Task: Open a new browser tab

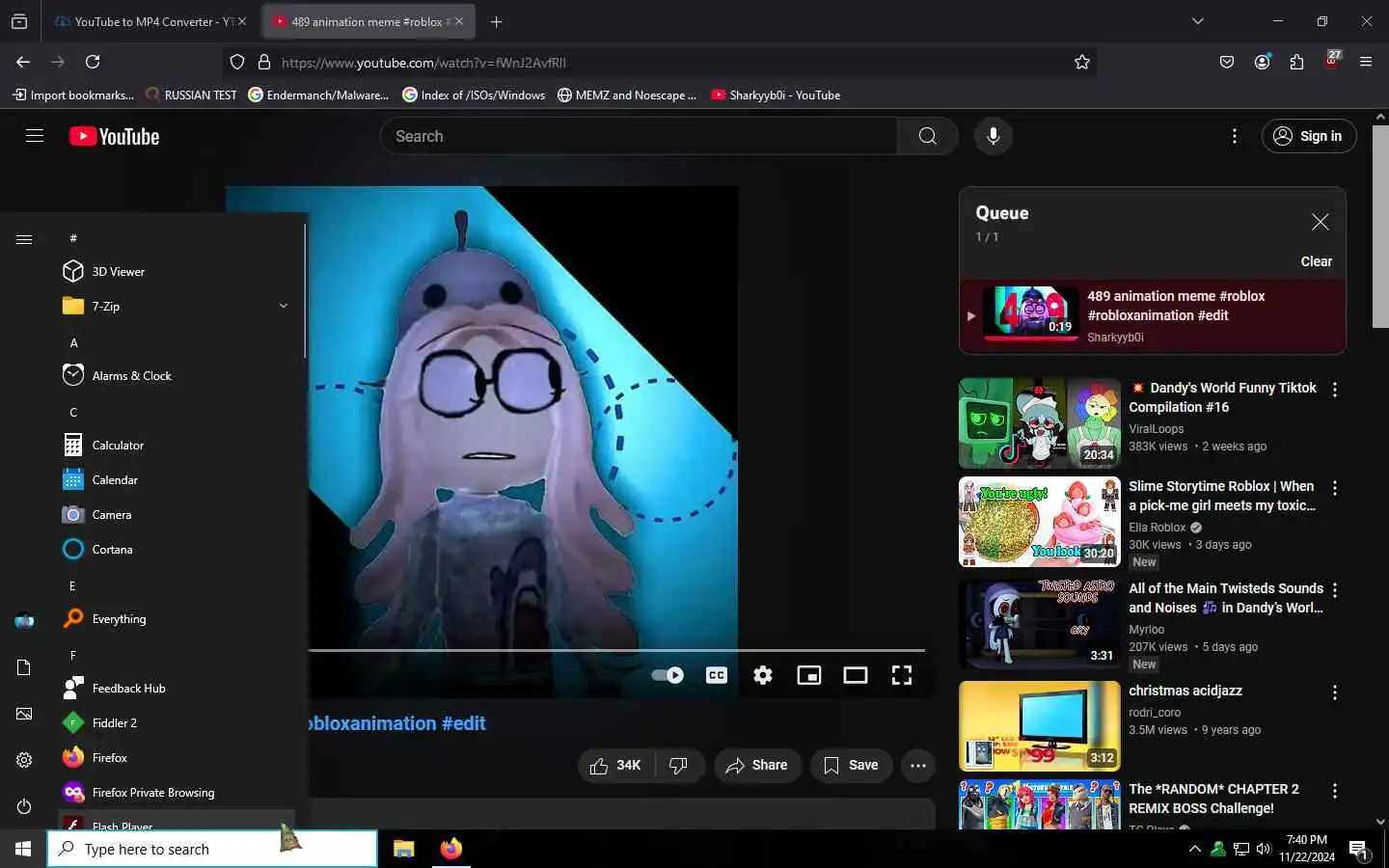Action: pyautogui.click(x=496, y=21)
